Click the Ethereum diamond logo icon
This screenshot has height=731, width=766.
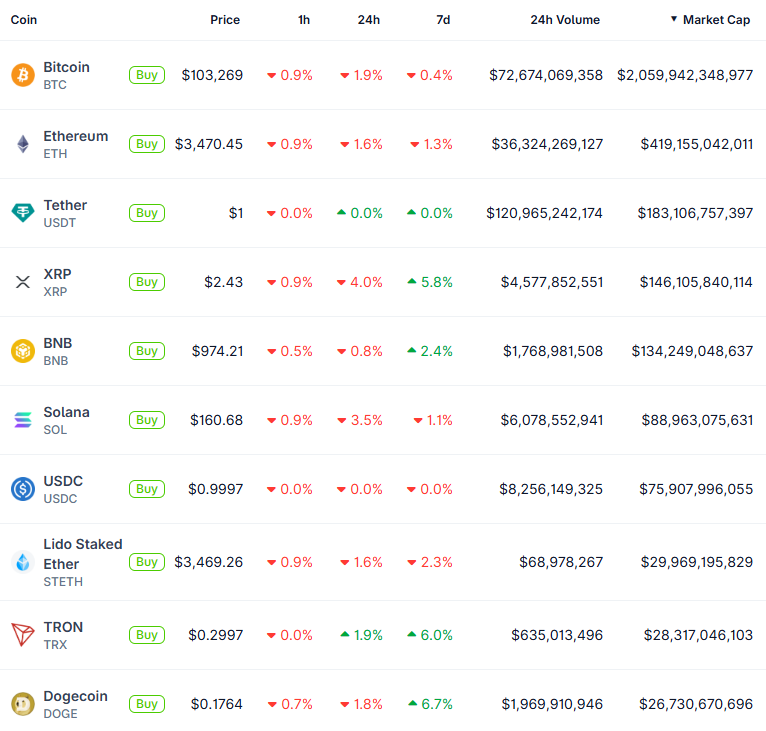(x=22, y=144)
